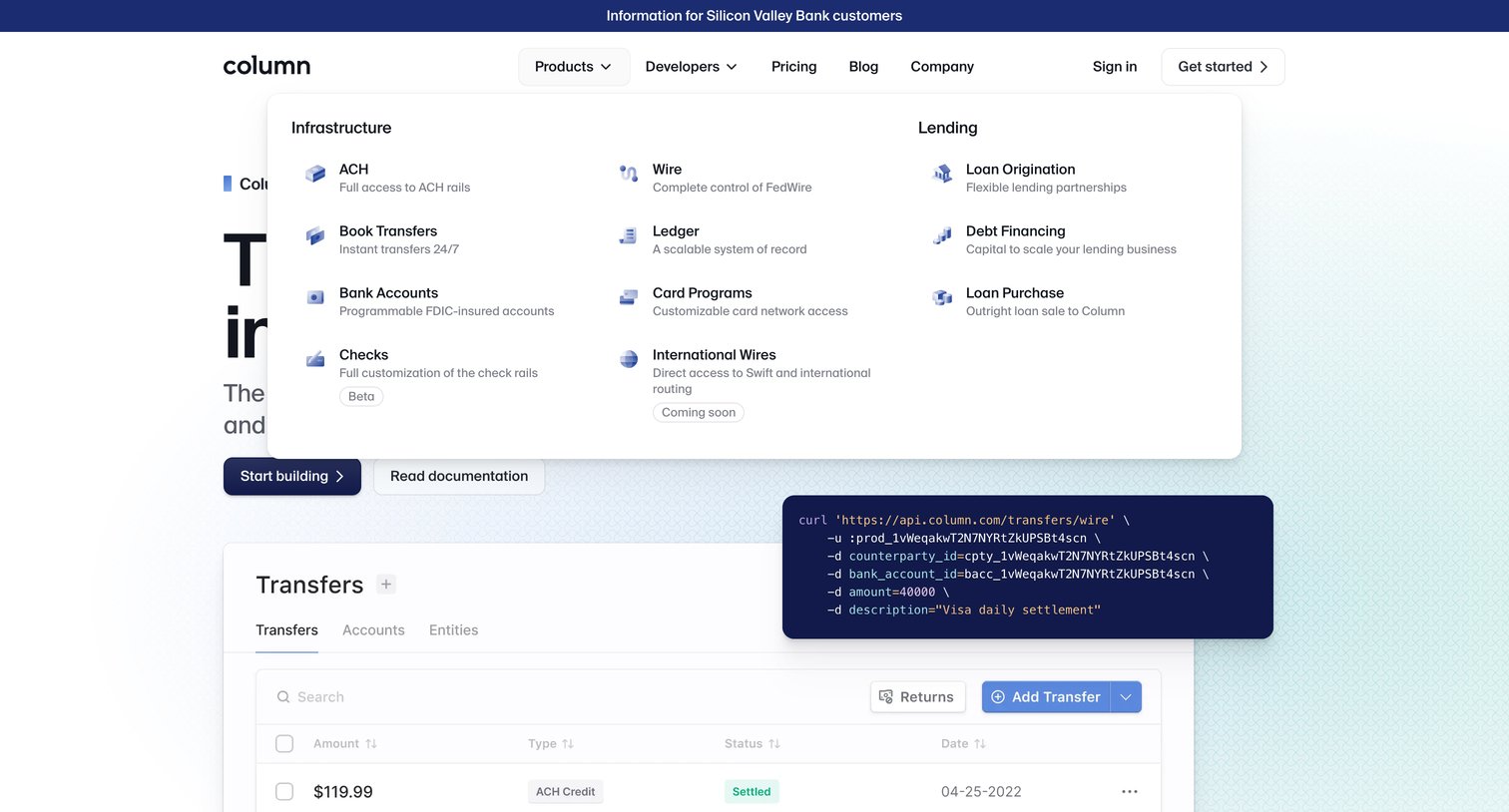
Task: Click the three-dot menu on $119.99 row
Action: 1130,792
